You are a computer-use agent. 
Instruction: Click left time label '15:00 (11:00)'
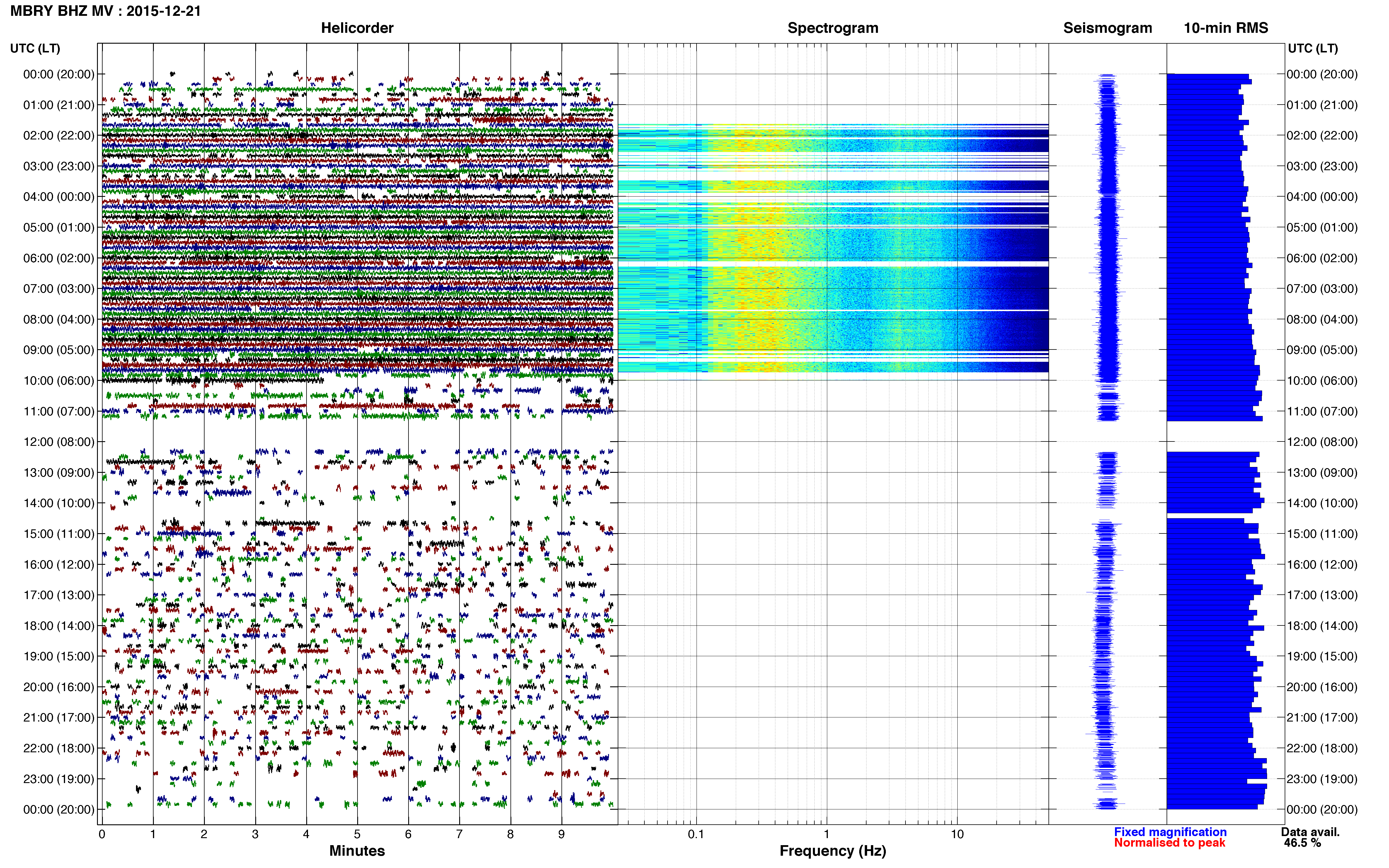click(59, 534)
